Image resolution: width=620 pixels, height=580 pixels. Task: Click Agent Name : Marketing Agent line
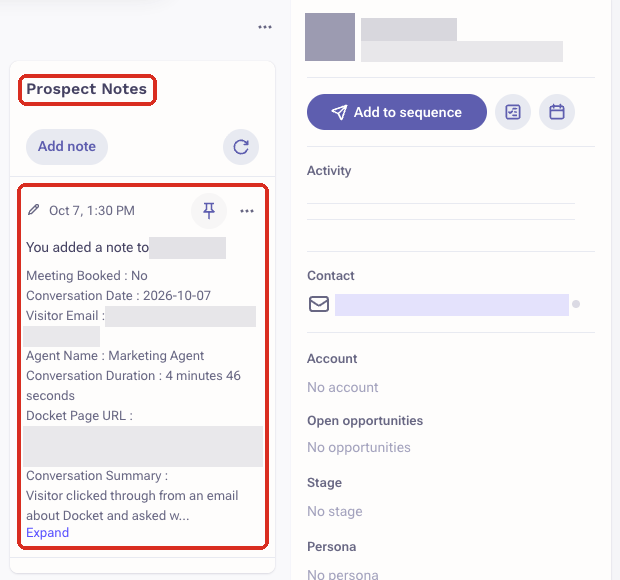click(x=115, y=356)
